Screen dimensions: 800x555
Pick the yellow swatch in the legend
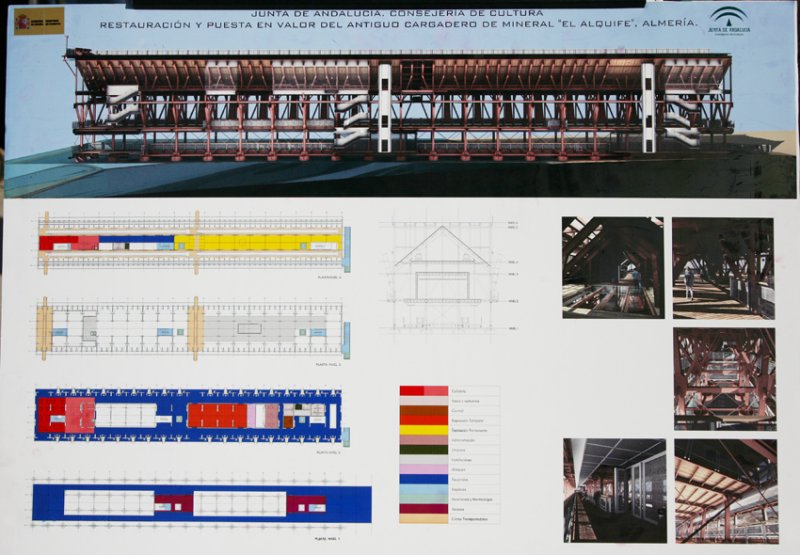click(424, 430)
